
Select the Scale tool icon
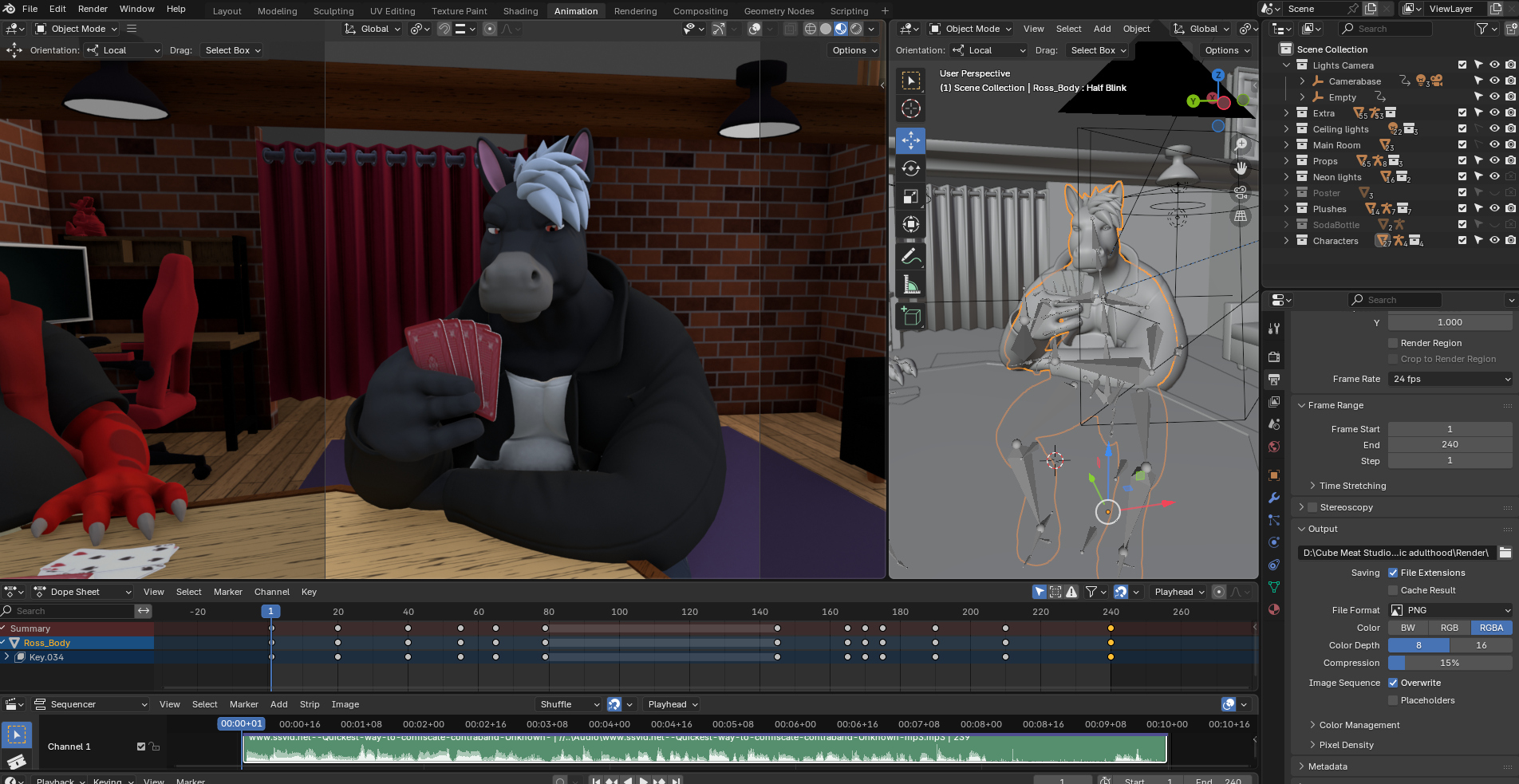(x=910, y=196)
